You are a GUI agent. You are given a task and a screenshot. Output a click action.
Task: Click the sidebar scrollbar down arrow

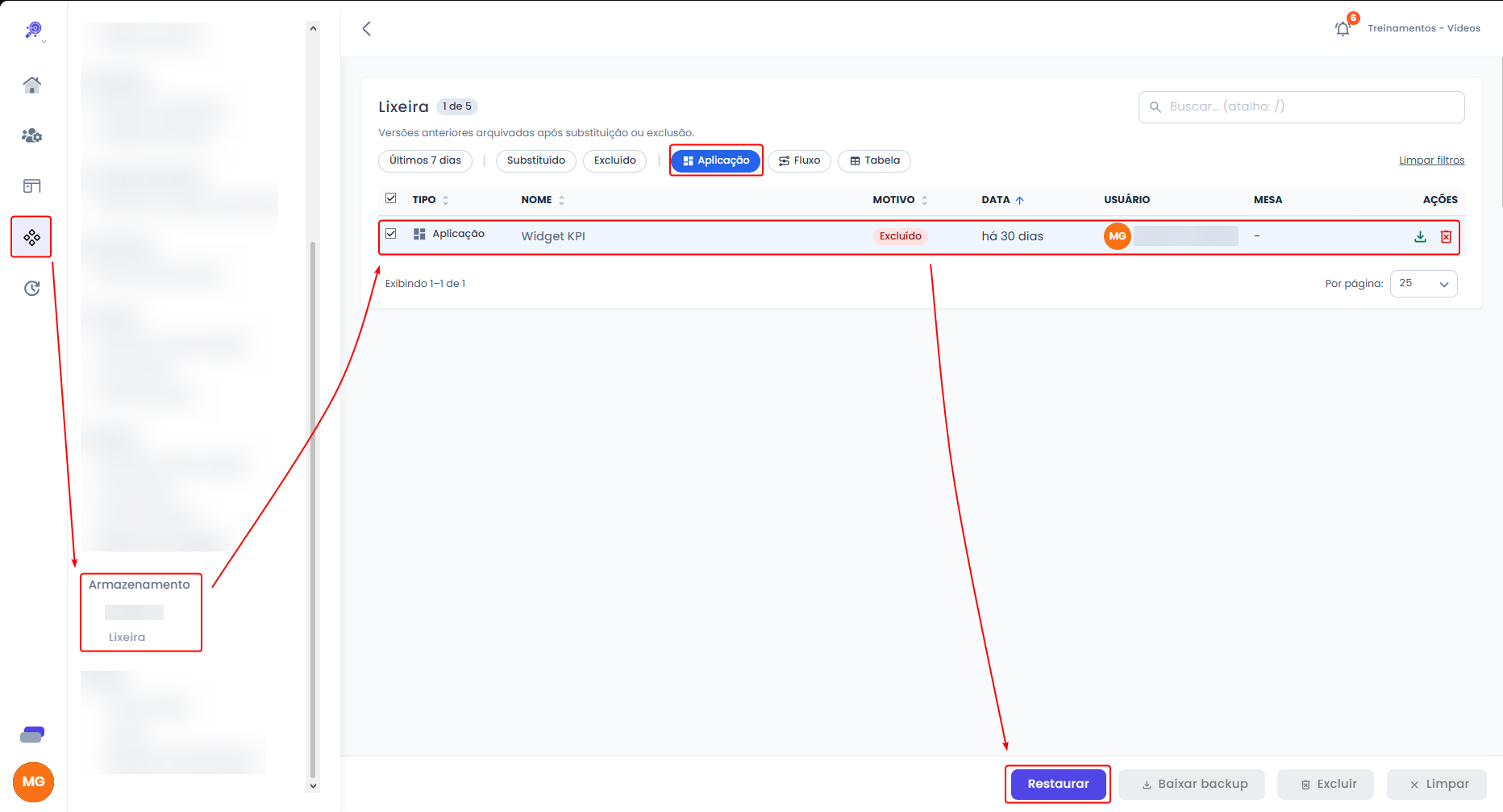[x=313, y=786]
